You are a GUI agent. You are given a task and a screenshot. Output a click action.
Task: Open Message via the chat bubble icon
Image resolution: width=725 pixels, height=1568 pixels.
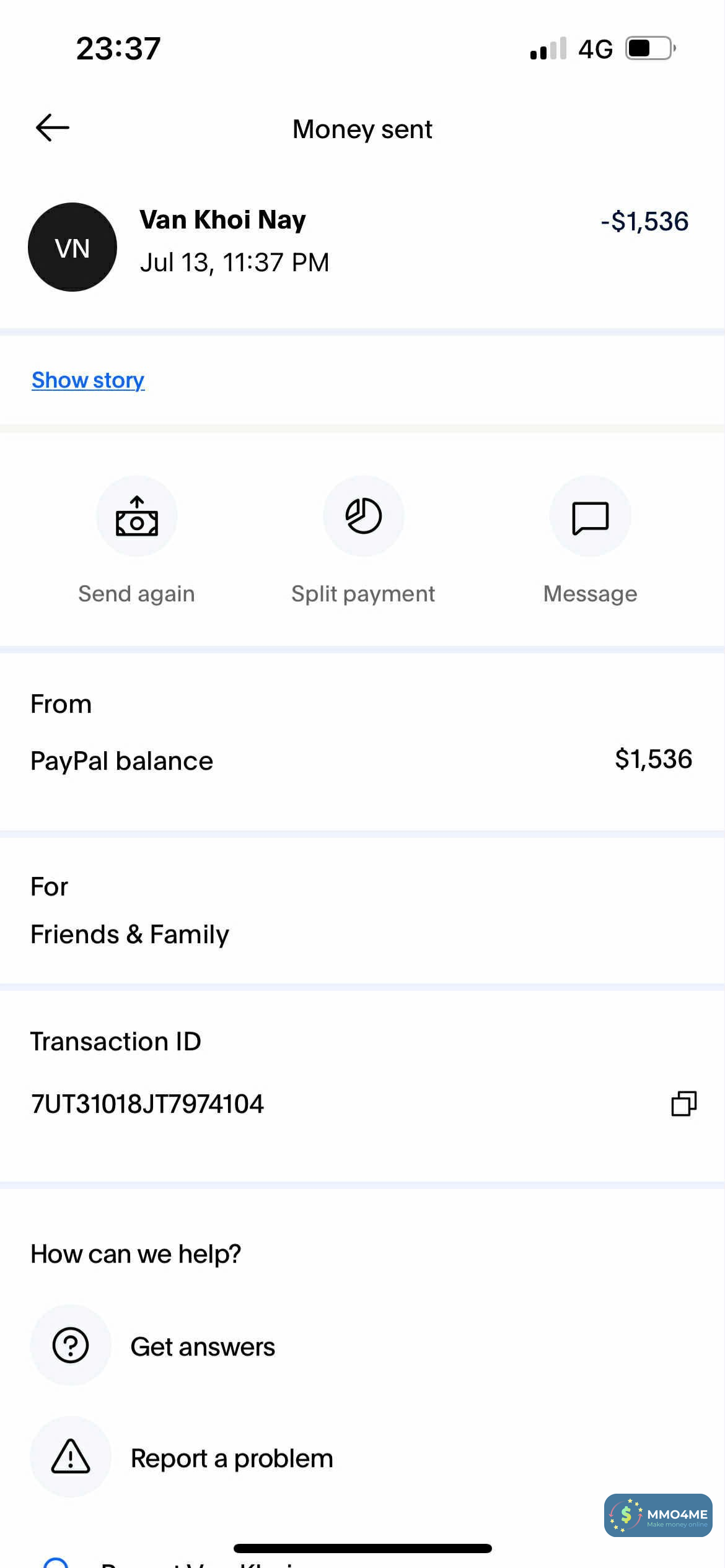coord(590,516)
